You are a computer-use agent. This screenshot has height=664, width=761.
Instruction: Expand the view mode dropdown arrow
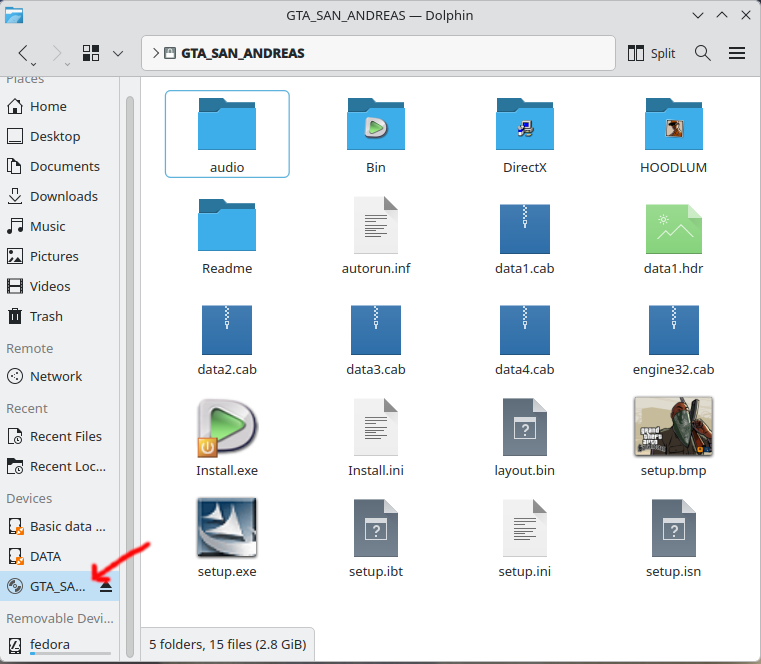click(x=118, y=53)
